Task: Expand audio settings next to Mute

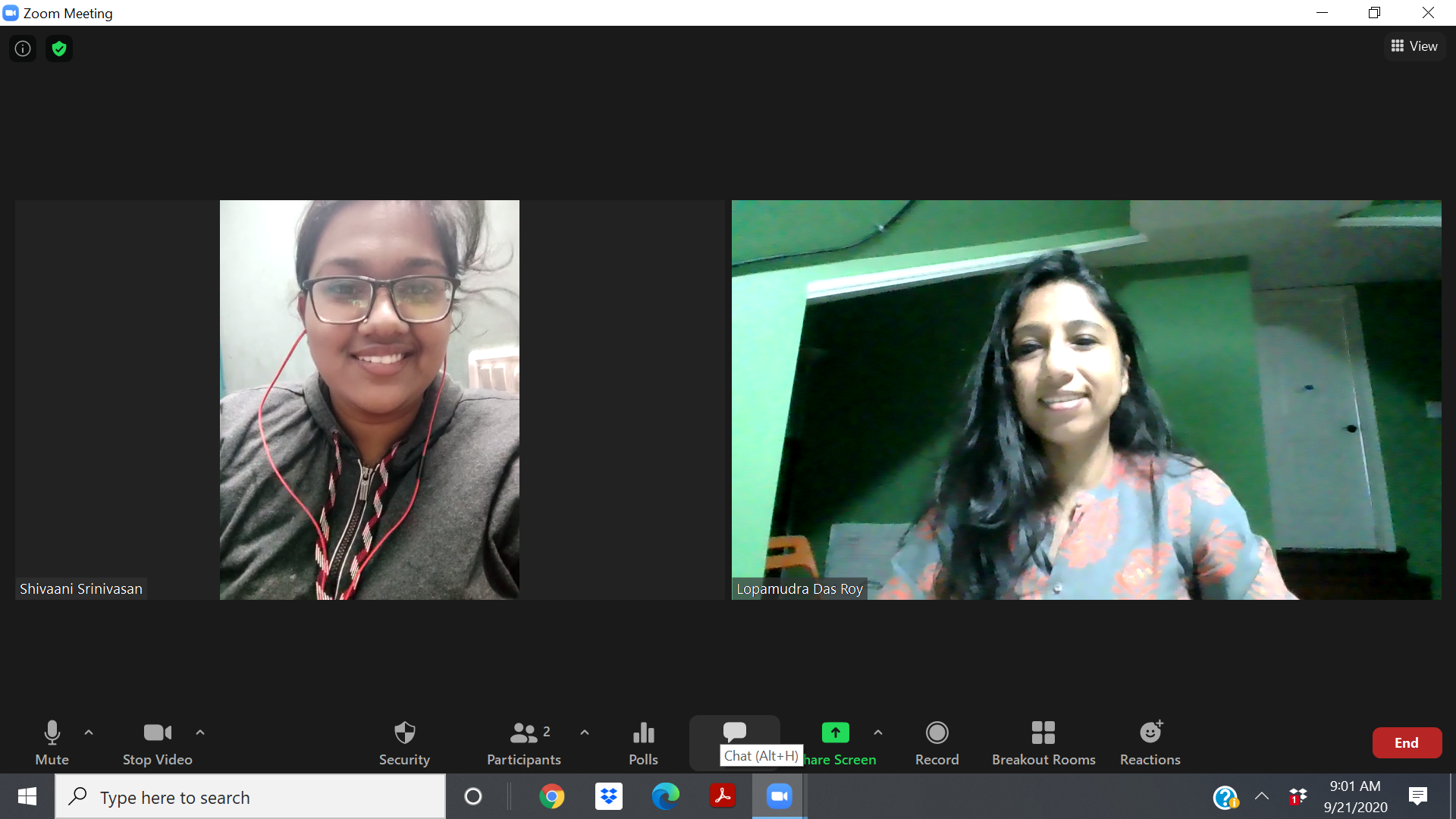Action: click(89, 732)
